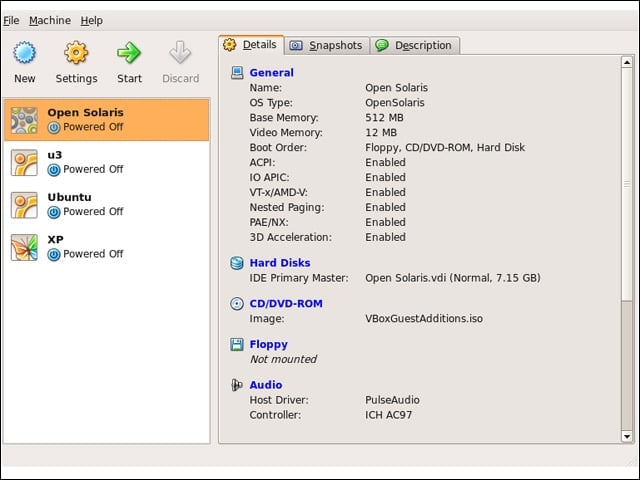Click the XP powered-off status icon
This screenshot has height=480, width=640.
(x=53, y=255)
